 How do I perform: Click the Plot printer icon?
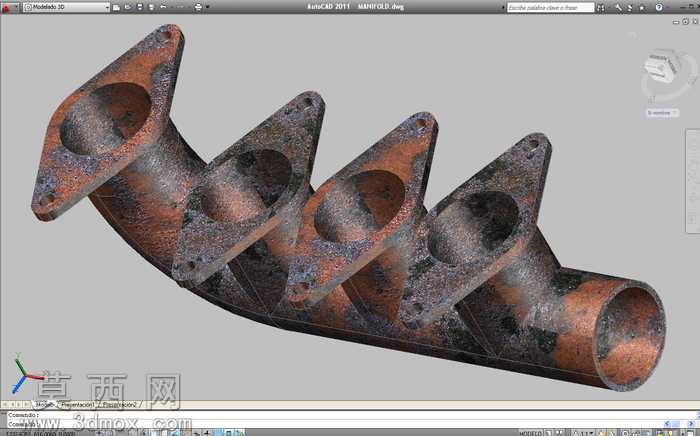(x=198, y=7)
